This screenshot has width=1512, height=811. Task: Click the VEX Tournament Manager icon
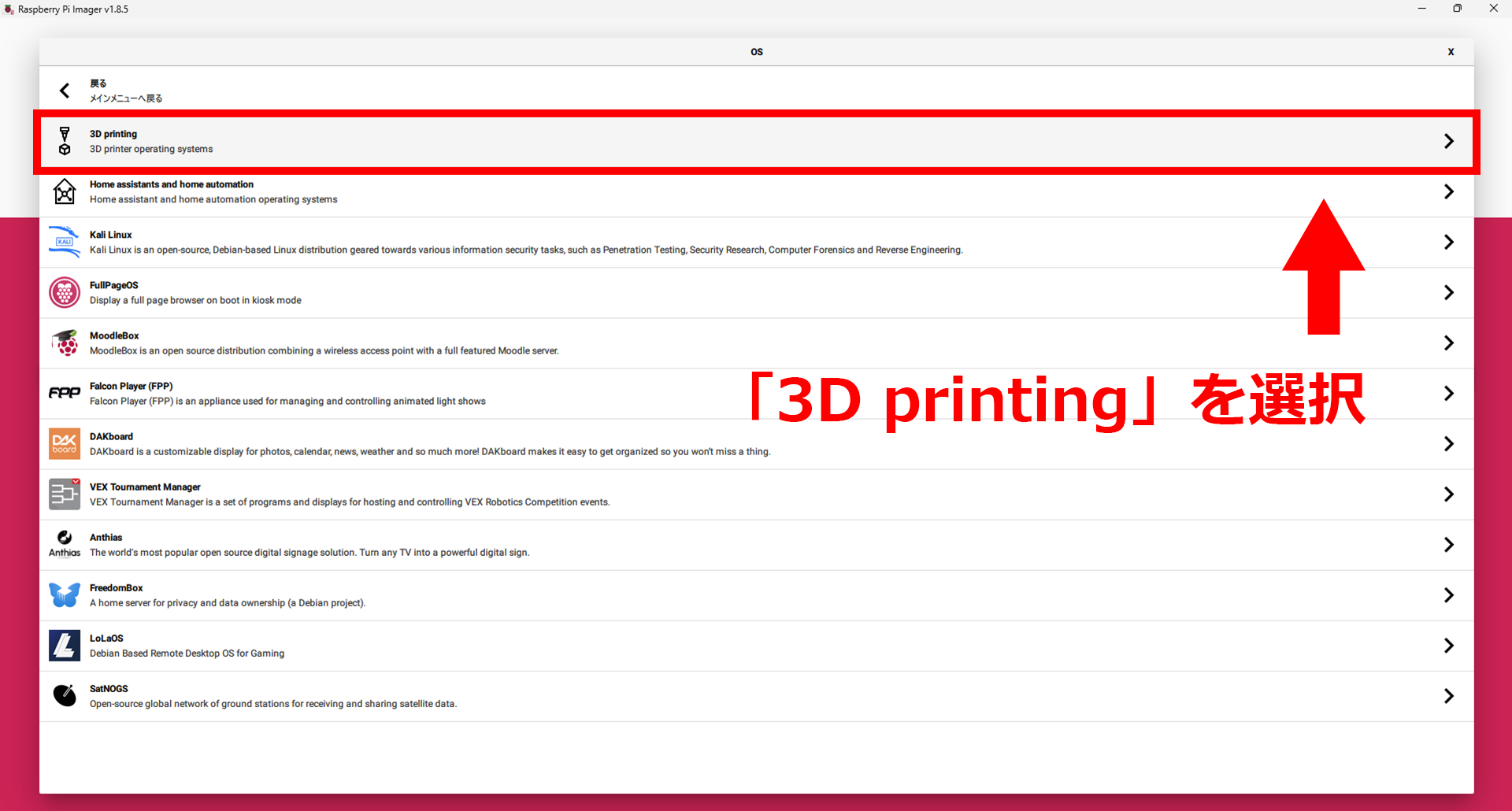tap(65, 494)
